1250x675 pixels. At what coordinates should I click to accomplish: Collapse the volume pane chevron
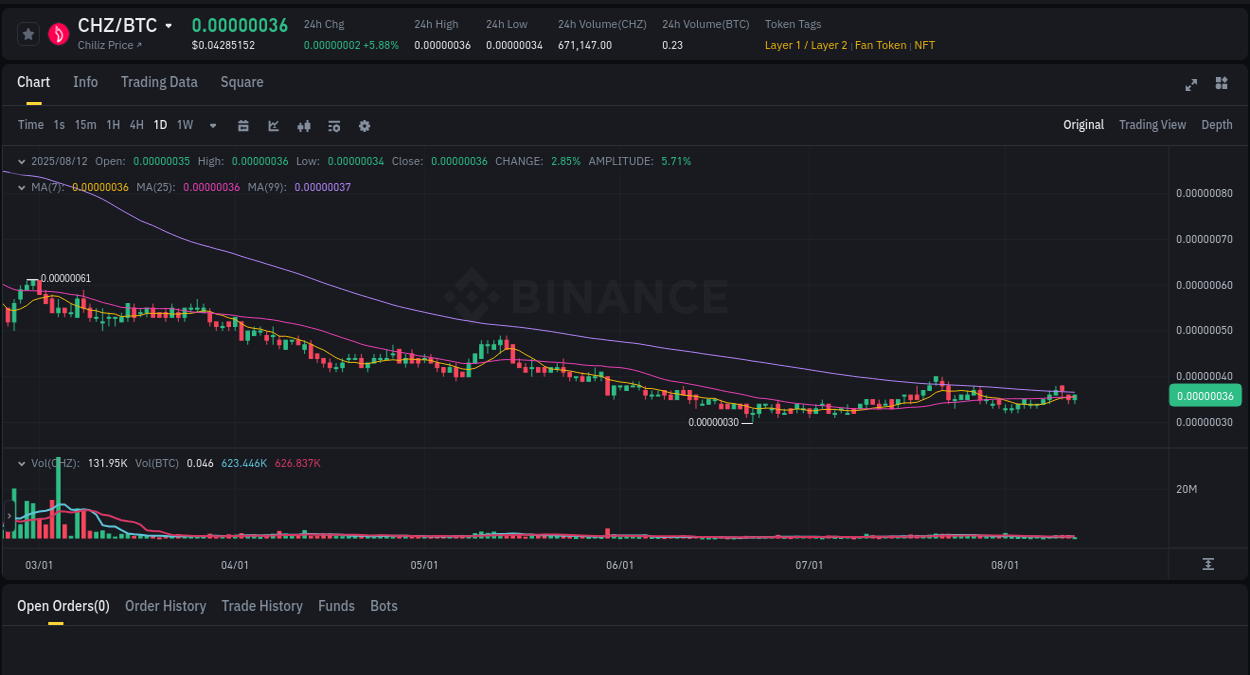[22, 462]
